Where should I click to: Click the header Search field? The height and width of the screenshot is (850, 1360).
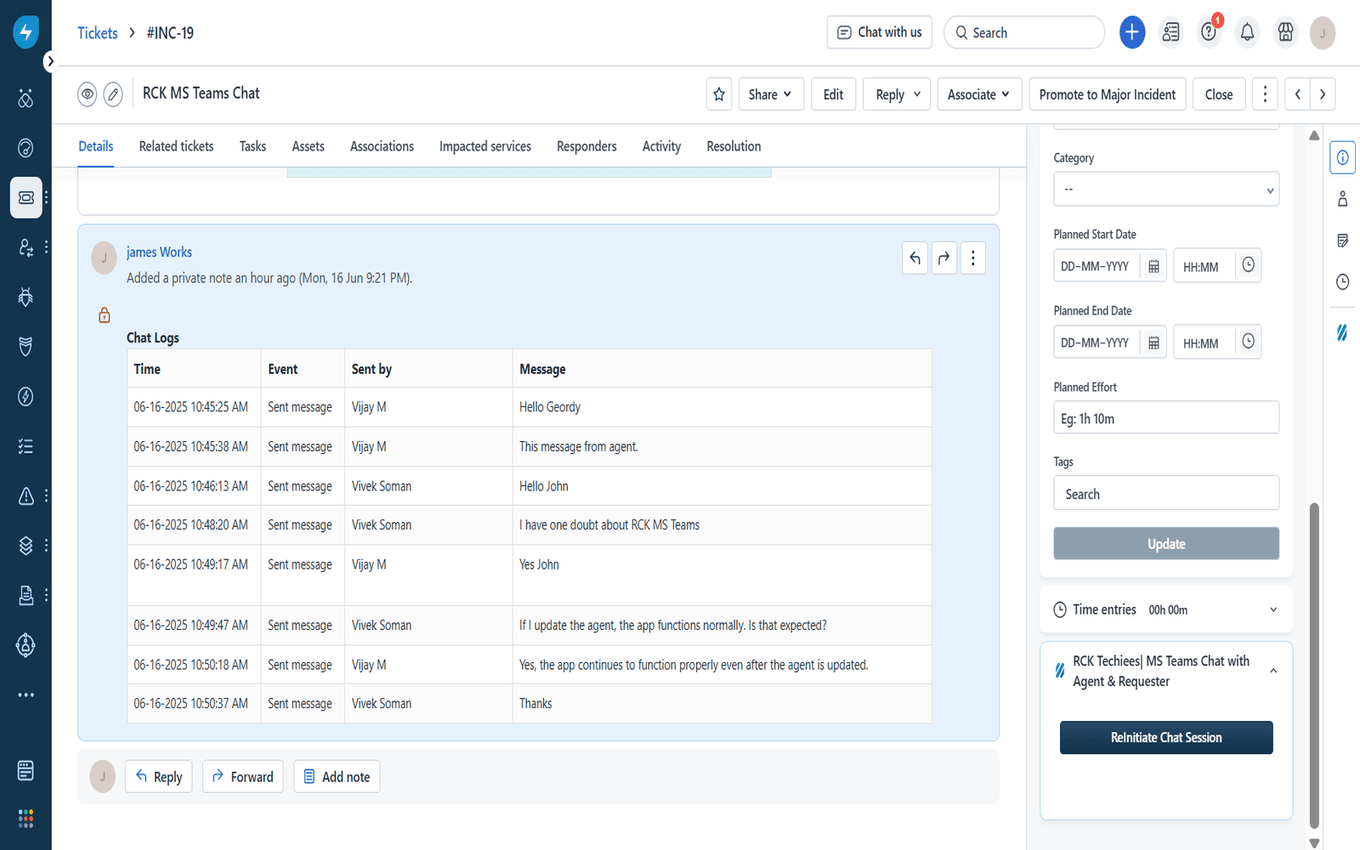pos(1024,32)
